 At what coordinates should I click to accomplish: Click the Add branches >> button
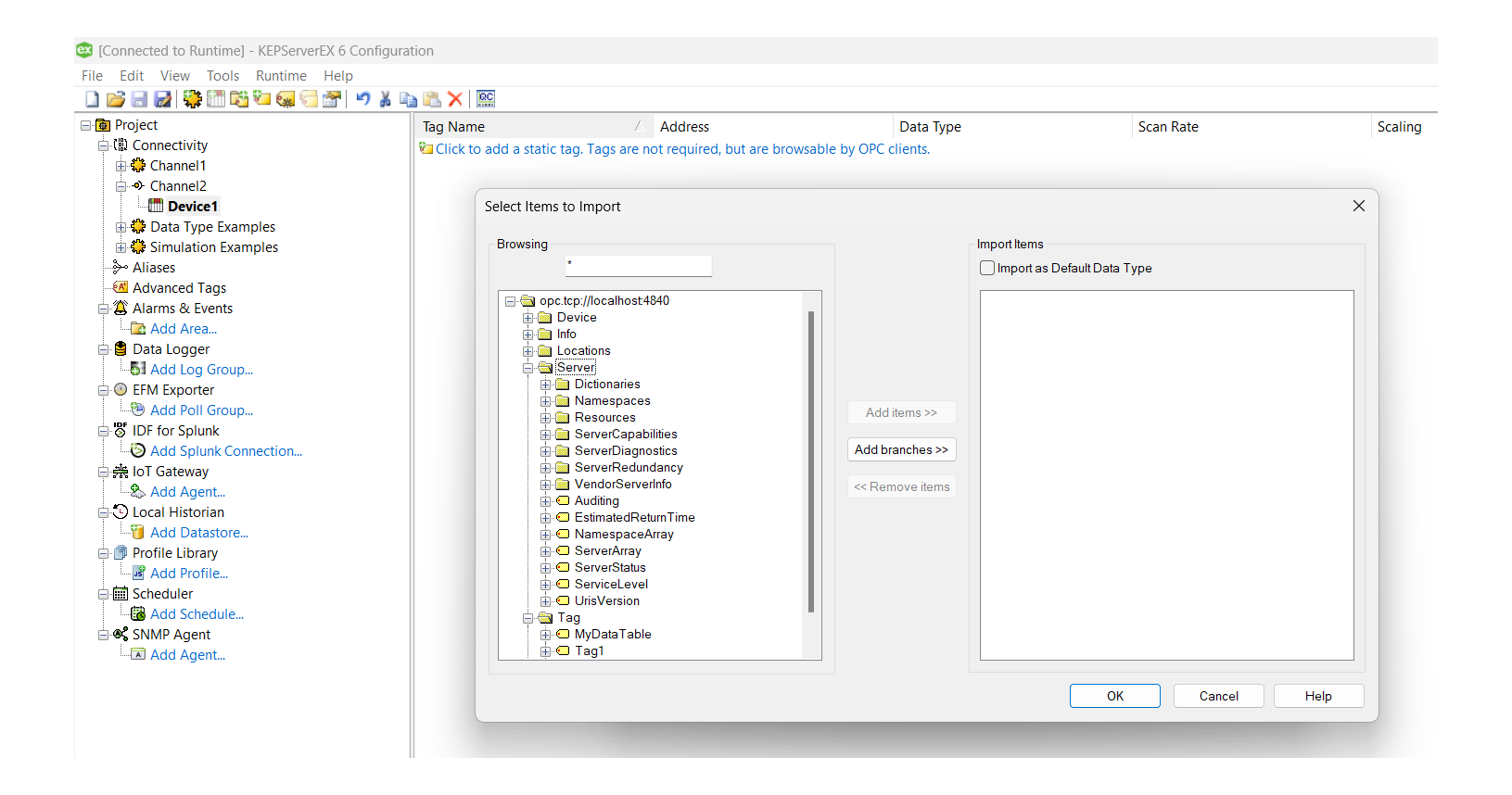coord(902,449)
